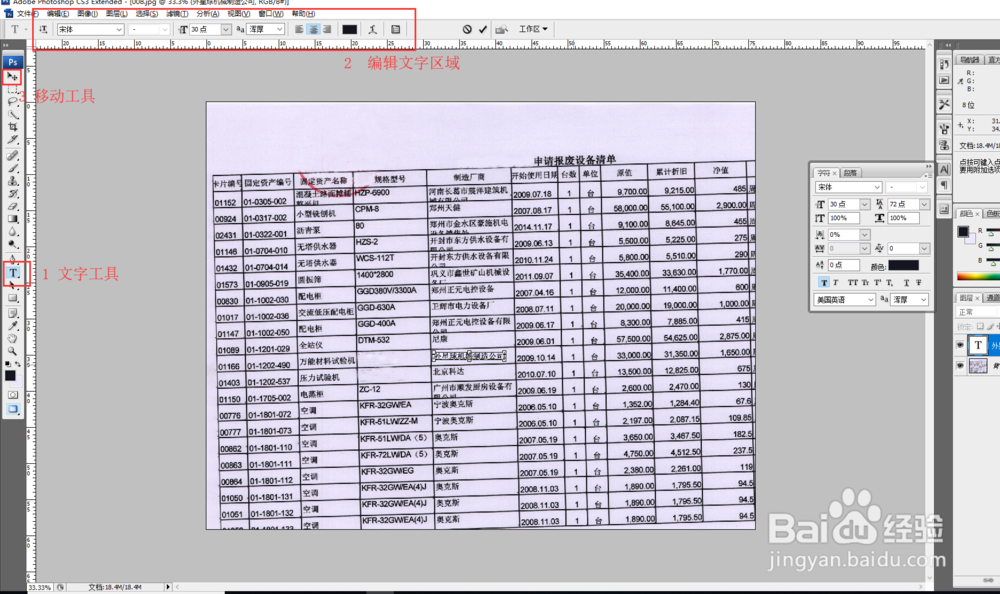
Task: Open the Tool Presets dock icon
Action: coord(945,104)
